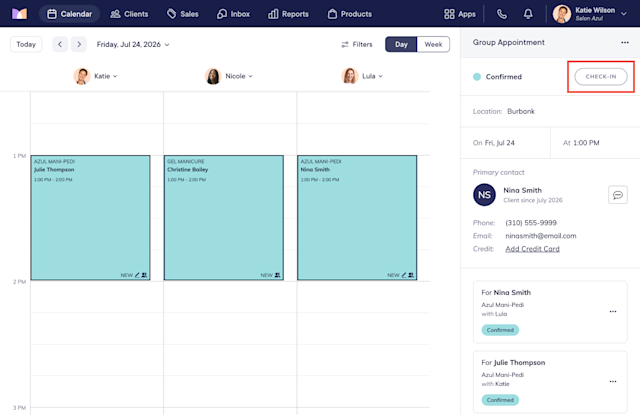
Task: Open Group Appointment more options dots
Action: click(624, 42)
